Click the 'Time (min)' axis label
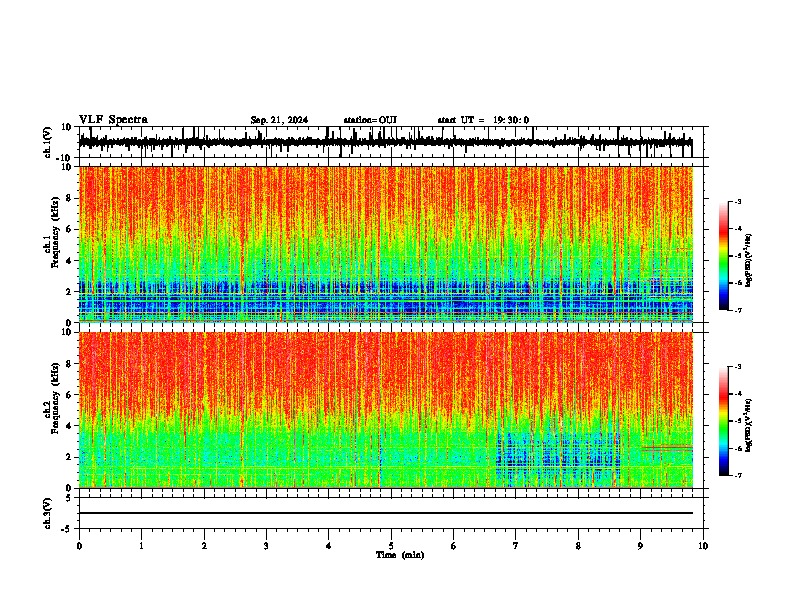 coord(400,555)
